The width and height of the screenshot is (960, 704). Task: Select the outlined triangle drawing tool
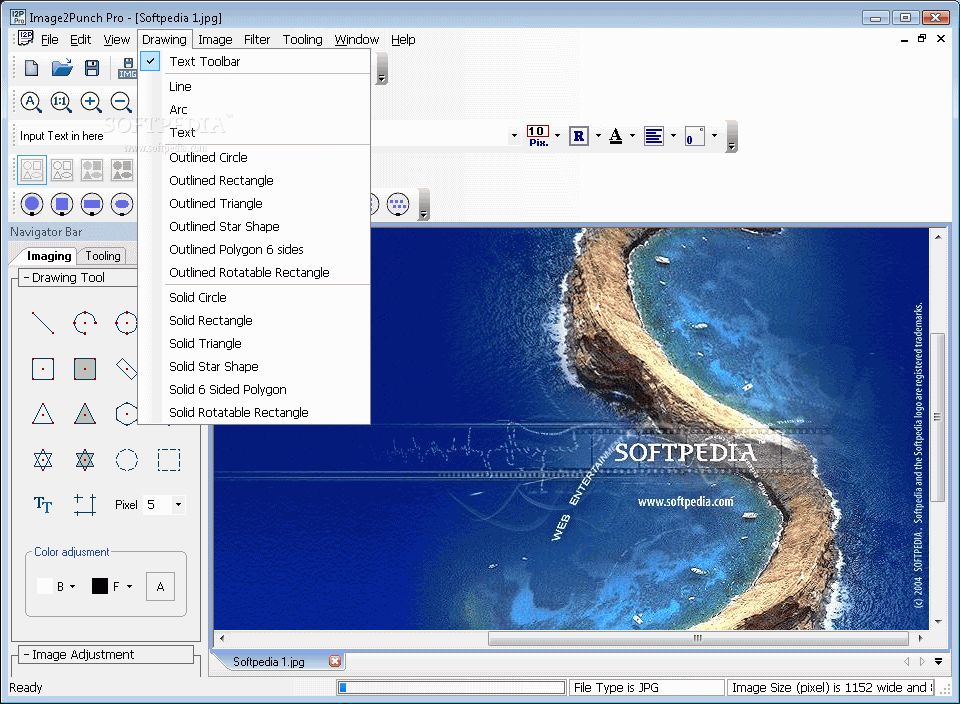point(43,414)
